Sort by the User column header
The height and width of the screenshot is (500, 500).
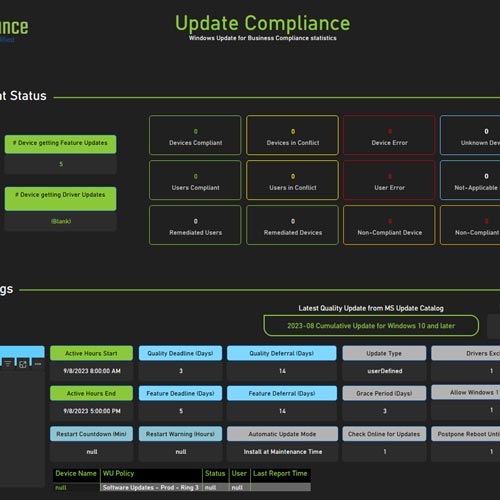pyautogui.click(x=239, y=474)
